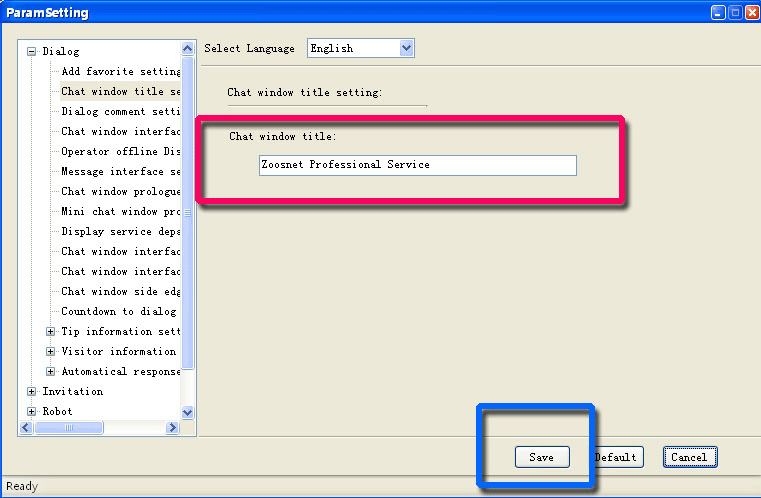Open Countdown to dialog item

[119, 311]
